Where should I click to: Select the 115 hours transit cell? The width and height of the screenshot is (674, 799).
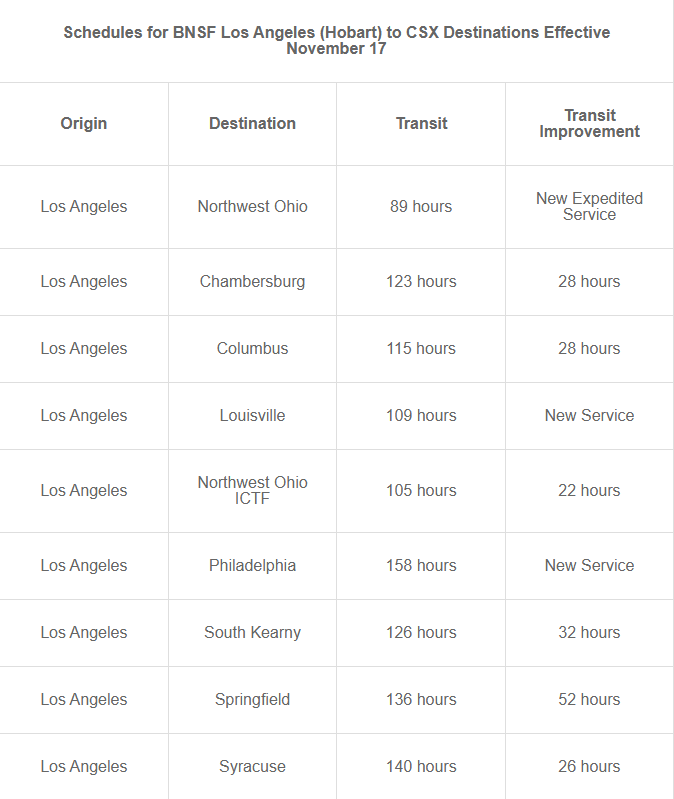[421, 349]
